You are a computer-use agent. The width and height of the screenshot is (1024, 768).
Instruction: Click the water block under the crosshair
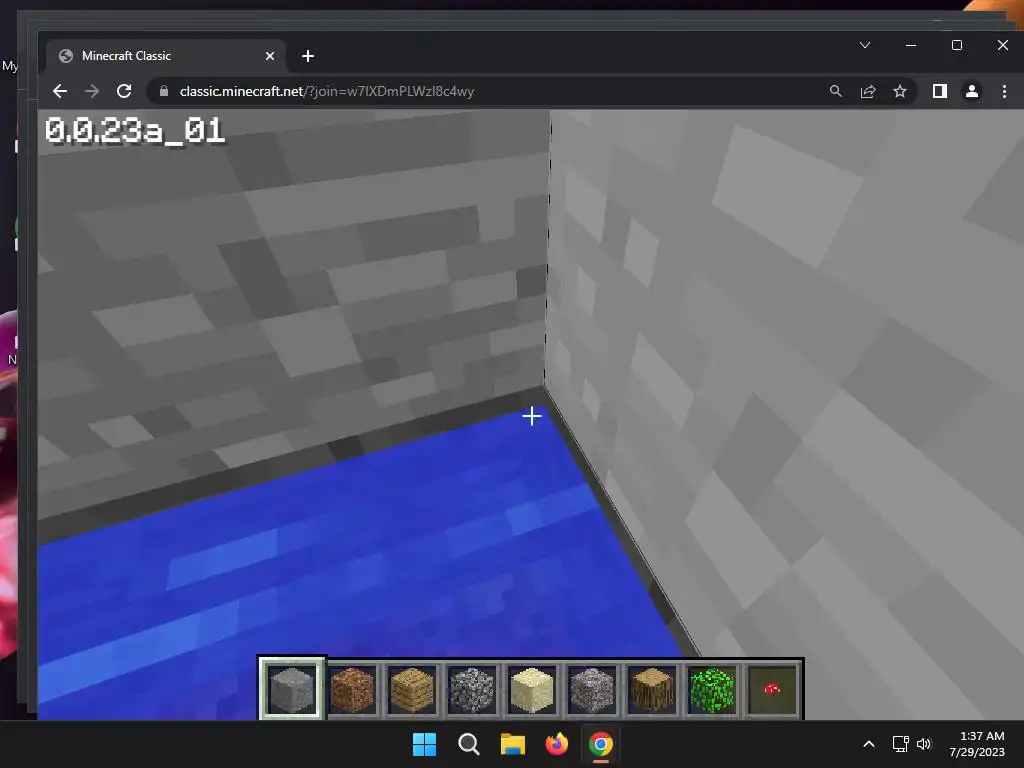pyautogui.click(x=532, y=417)
